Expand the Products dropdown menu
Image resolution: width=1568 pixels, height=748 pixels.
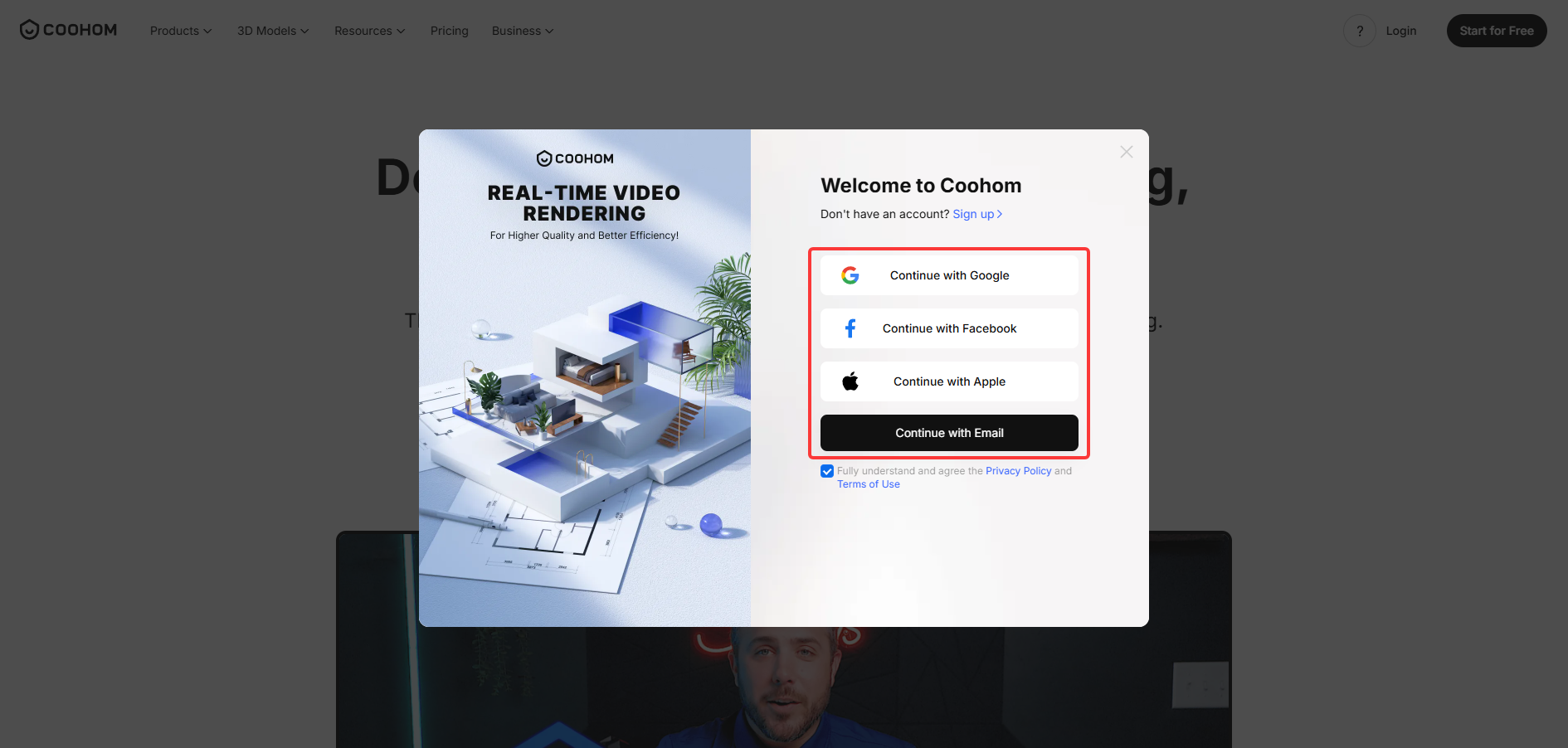tap(181, 31)
